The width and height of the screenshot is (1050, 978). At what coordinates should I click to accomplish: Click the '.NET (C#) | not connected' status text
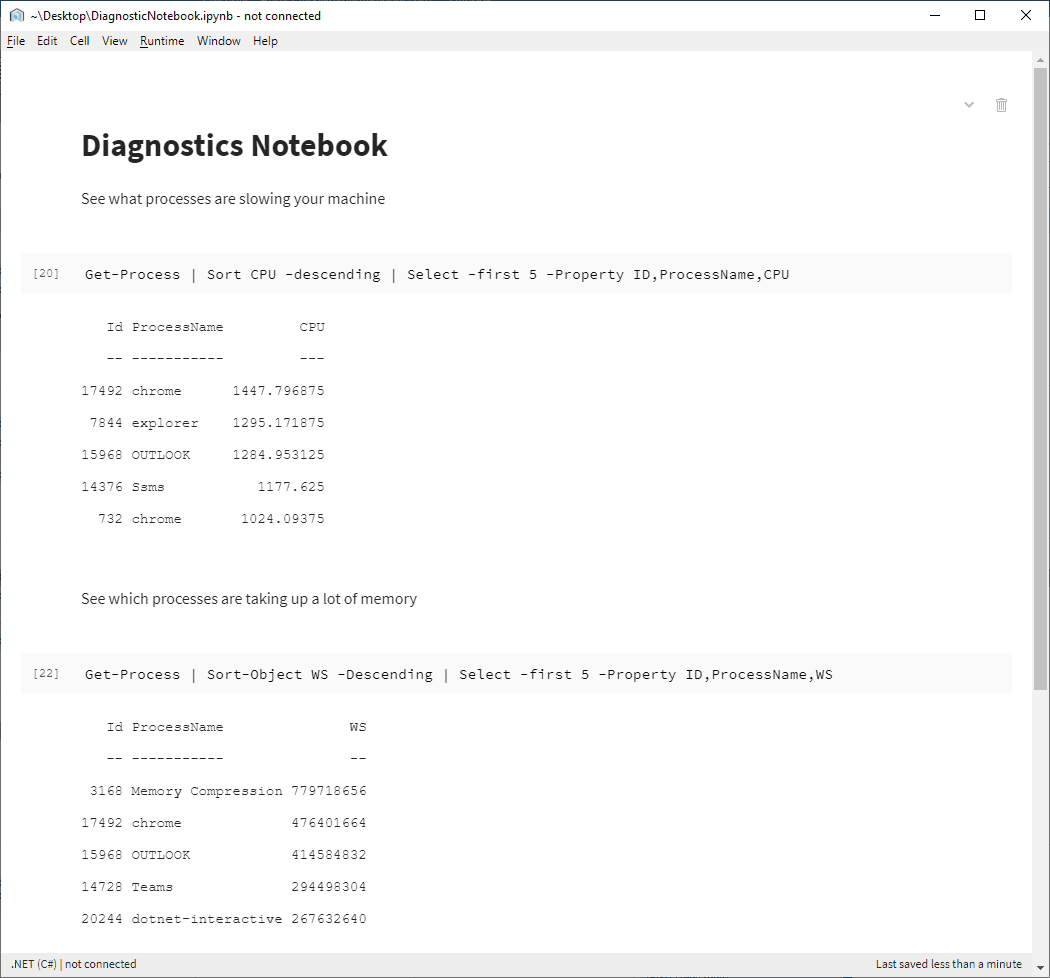point(74,964)
